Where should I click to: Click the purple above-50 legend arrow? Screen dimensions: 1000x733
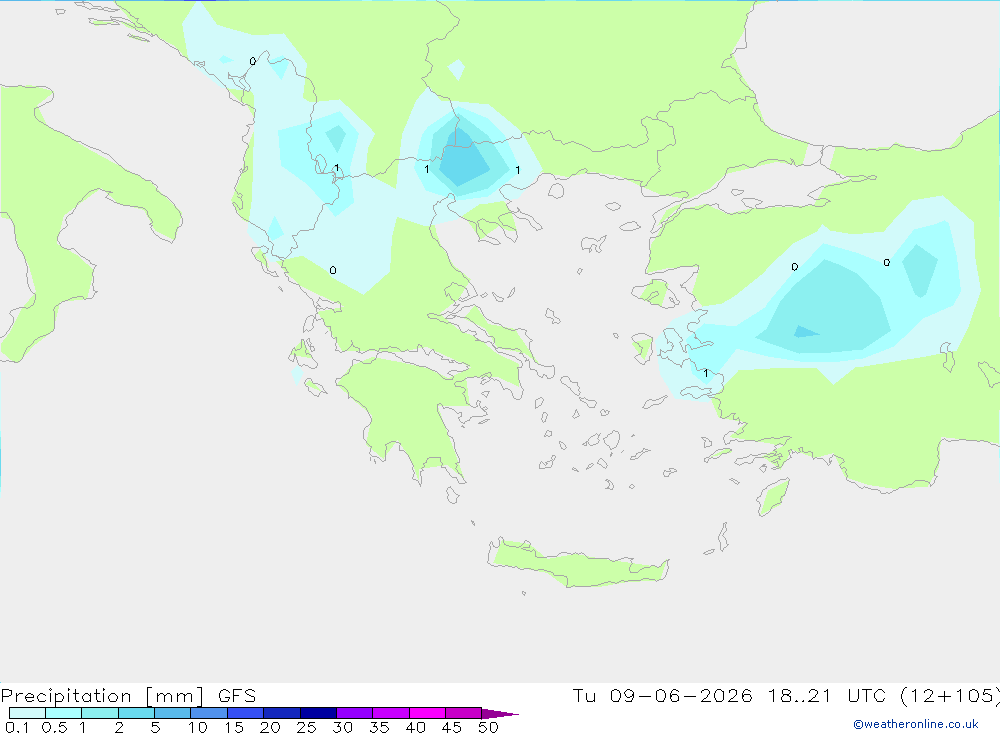click(x=499, y=714)
